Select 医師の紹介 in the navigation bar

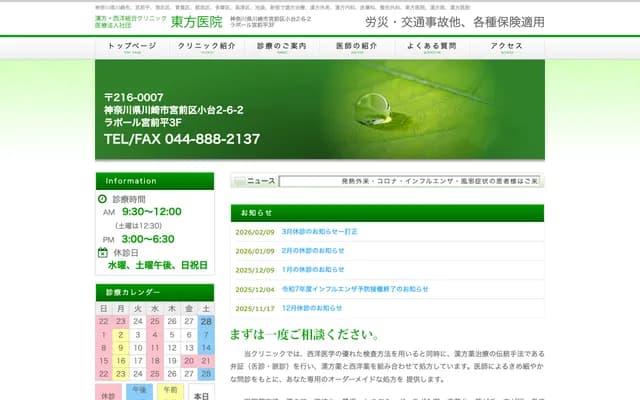(x=358, y=47)
